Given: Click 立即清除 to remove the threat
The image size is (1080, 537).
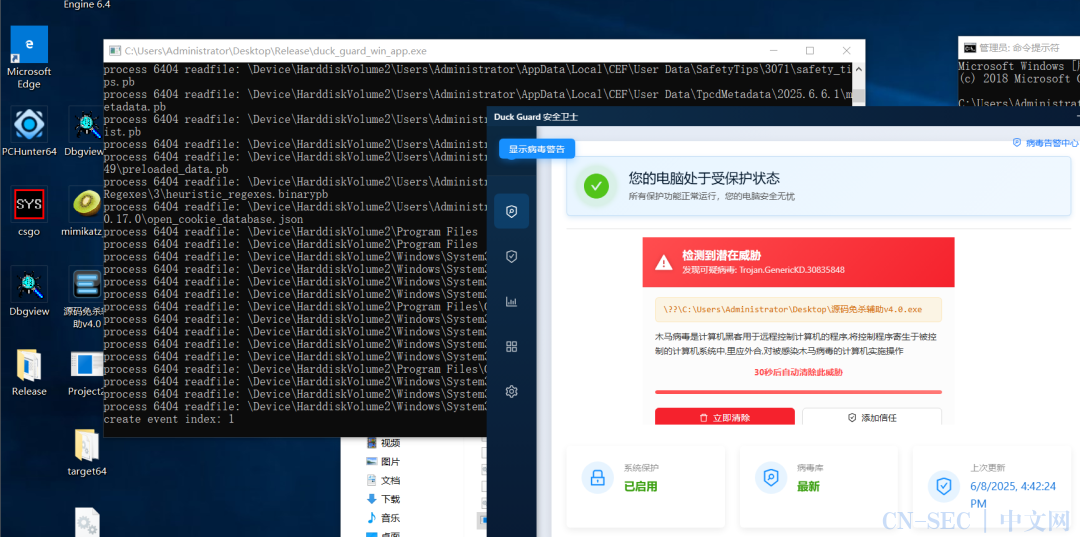Looking at the screenshot, I should (x=725, y=417).
